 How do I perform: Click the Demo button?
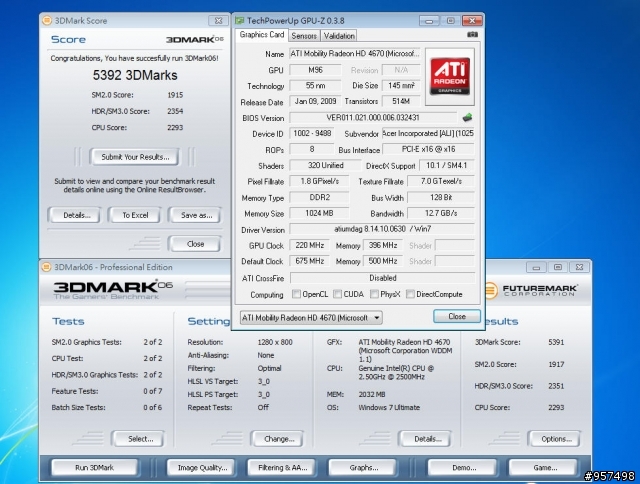tap(464, 468)
